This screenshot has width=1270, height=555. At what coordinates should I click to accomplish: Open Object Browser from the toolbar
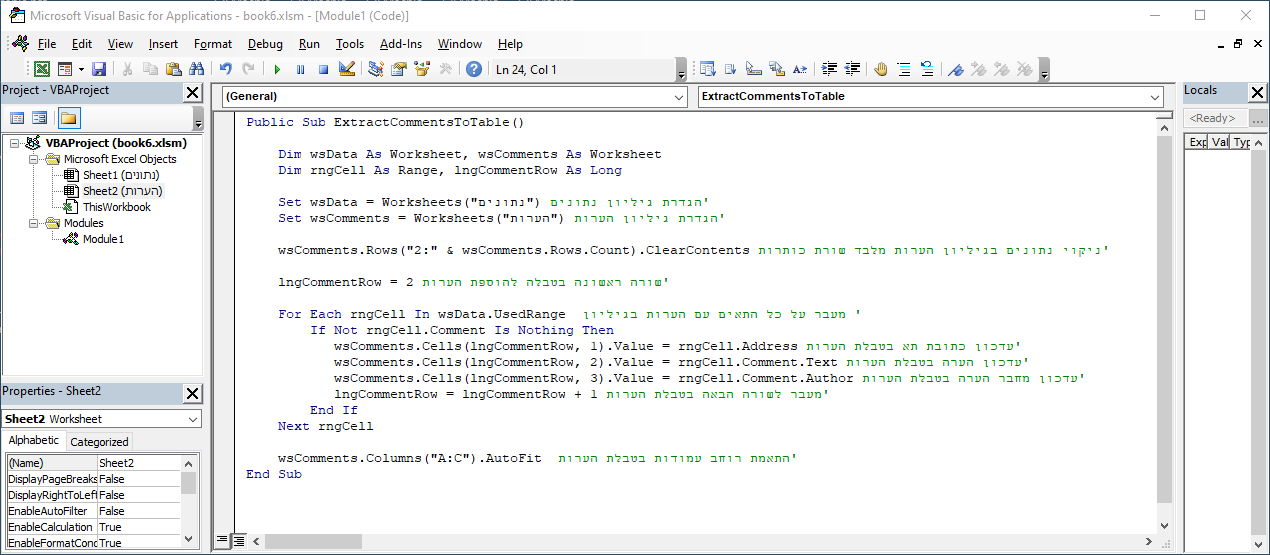coord(422,69)
